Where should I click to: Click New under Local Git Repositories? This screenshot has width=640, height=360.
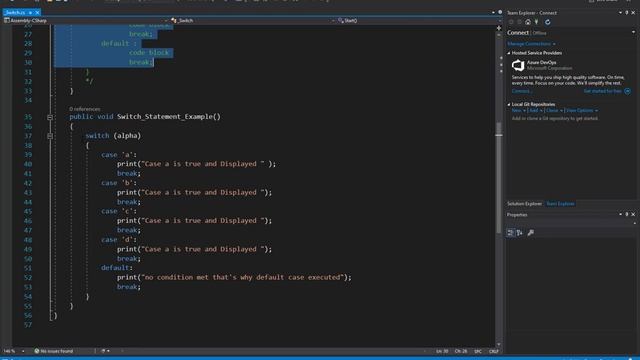[x=517, y=111]
